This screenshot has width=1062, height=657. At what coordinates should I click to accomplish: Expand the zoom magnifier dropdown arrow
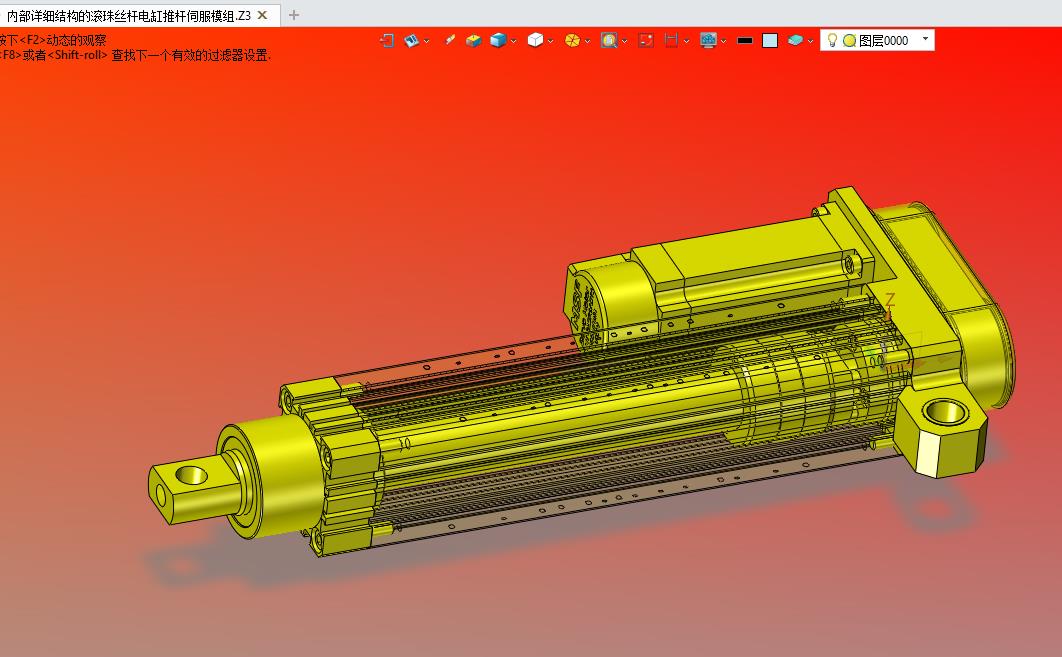[624, 41]
